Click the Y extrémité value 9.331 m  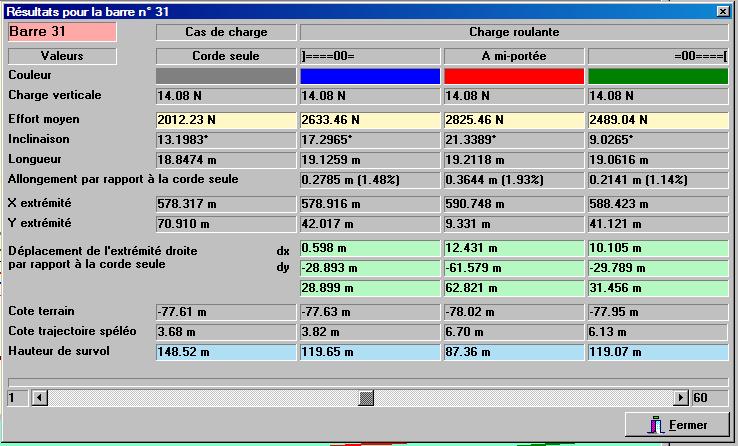pyautogui.click(x=514, y=224)
